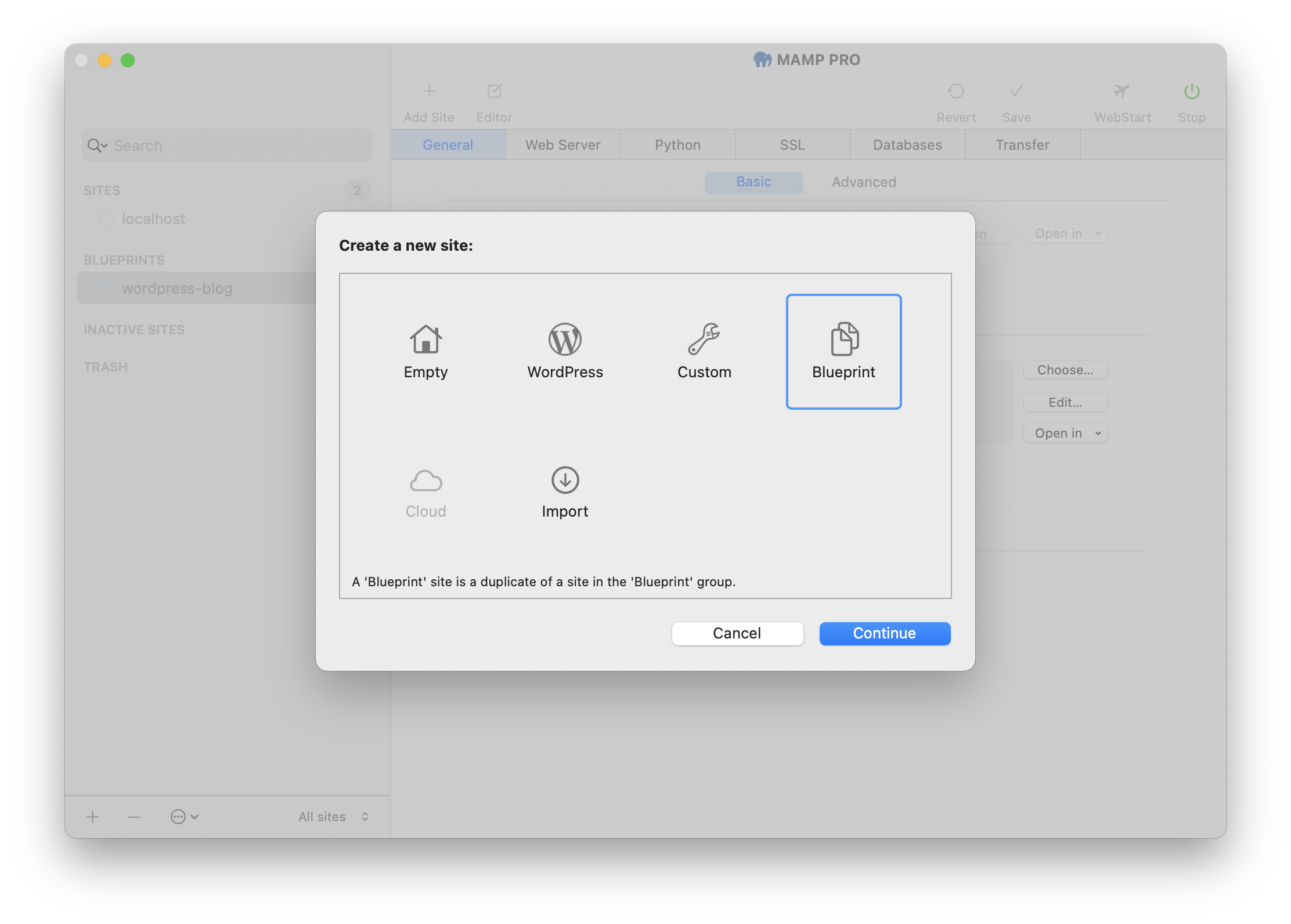This screenshot has height=924, width=1291.
Task: Switch to the General tab
Action: coord(448,145)
